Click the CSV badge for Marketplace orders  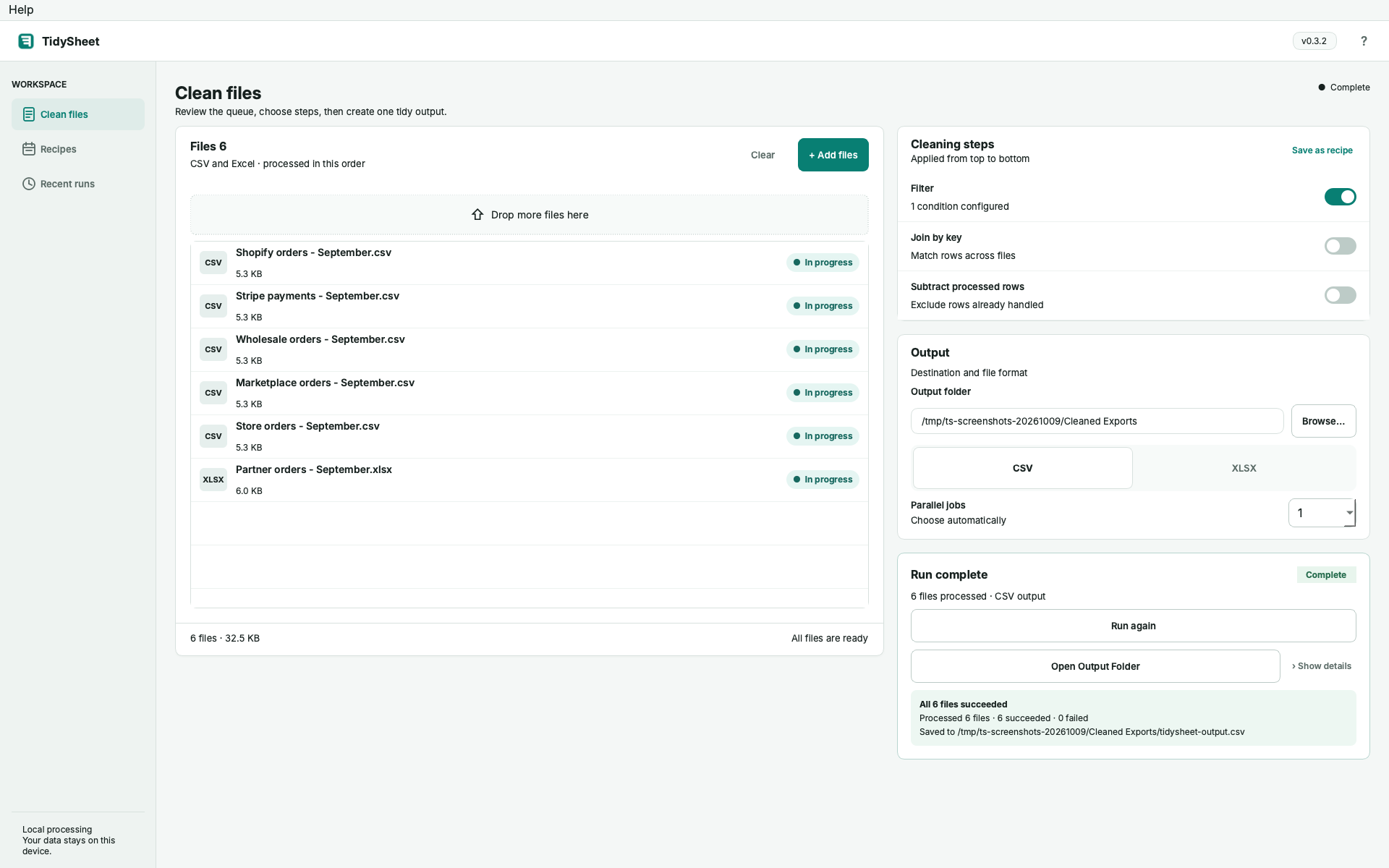[213, 393]
